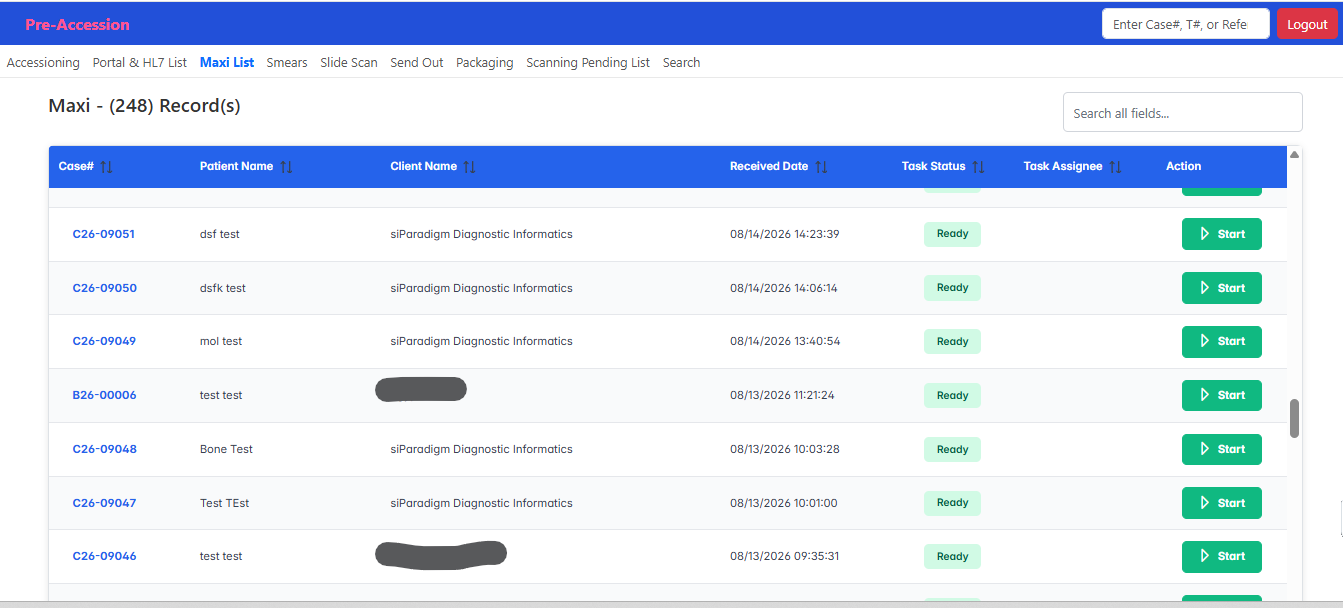The height and width of the screenshot is (608, 1343).
Task: Start the task for case C26-09050
Action: click(1221, 288)
